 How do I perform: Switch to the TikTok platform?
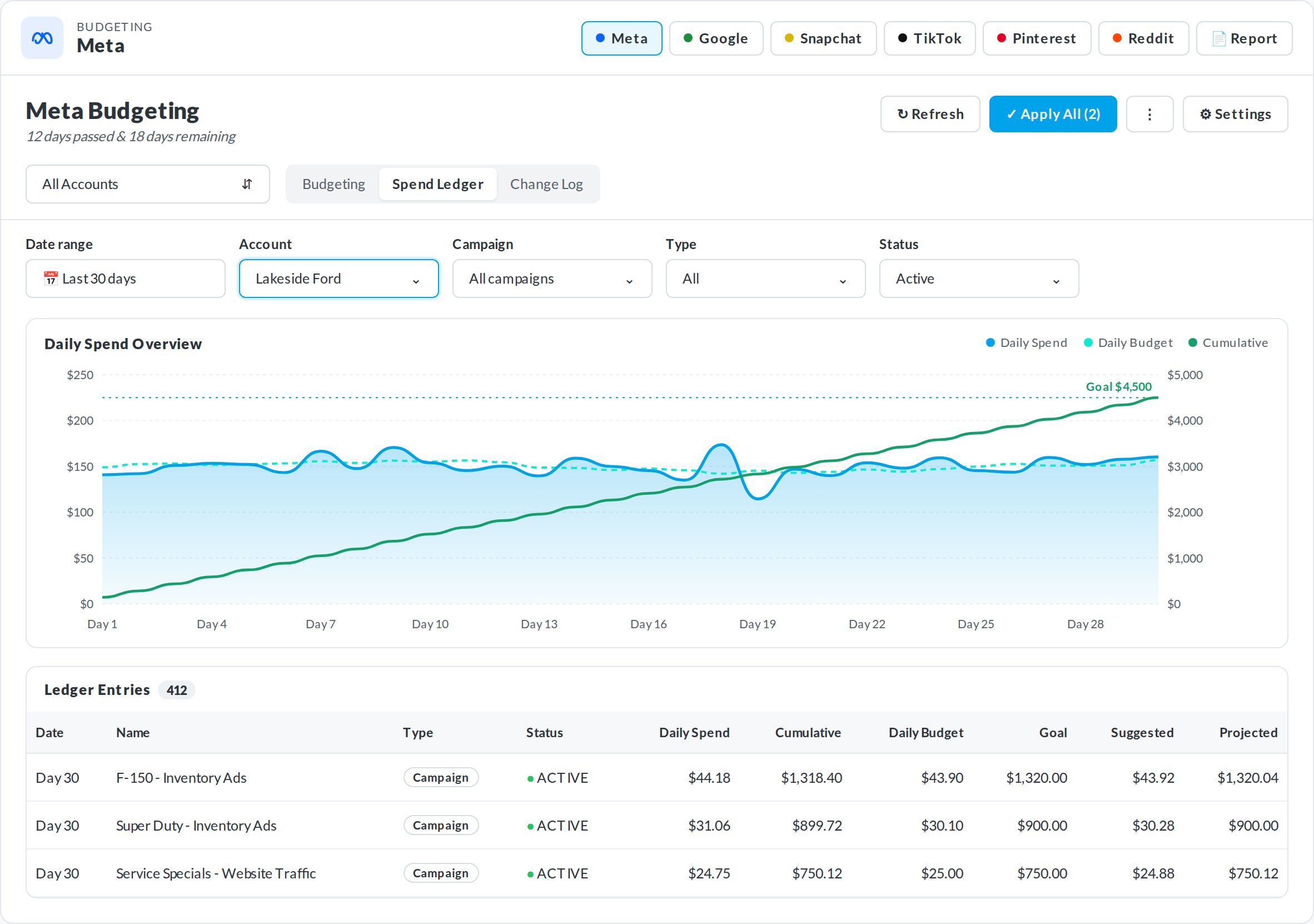tap(929, 38)
